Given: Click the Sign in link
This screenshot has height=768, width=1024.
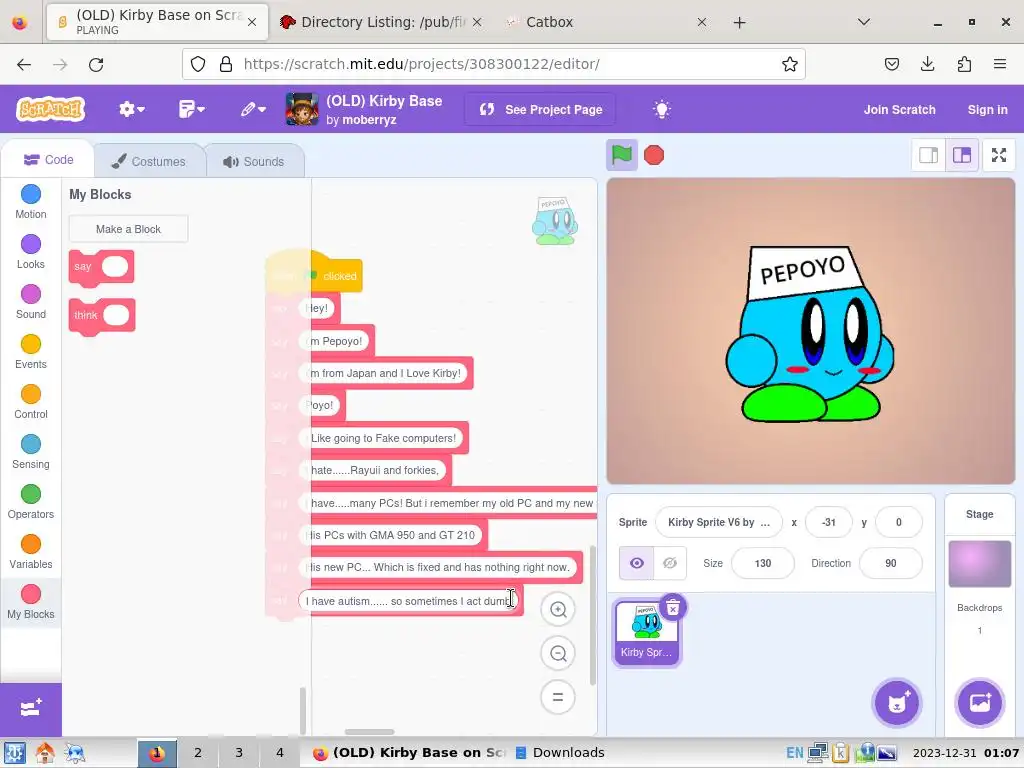Looking at the screenshot, I should pos(987,109).
